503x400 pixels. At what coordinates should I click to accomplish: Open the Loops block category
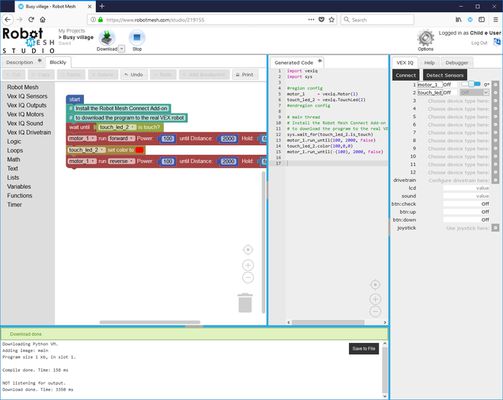[x=15, y=150]
